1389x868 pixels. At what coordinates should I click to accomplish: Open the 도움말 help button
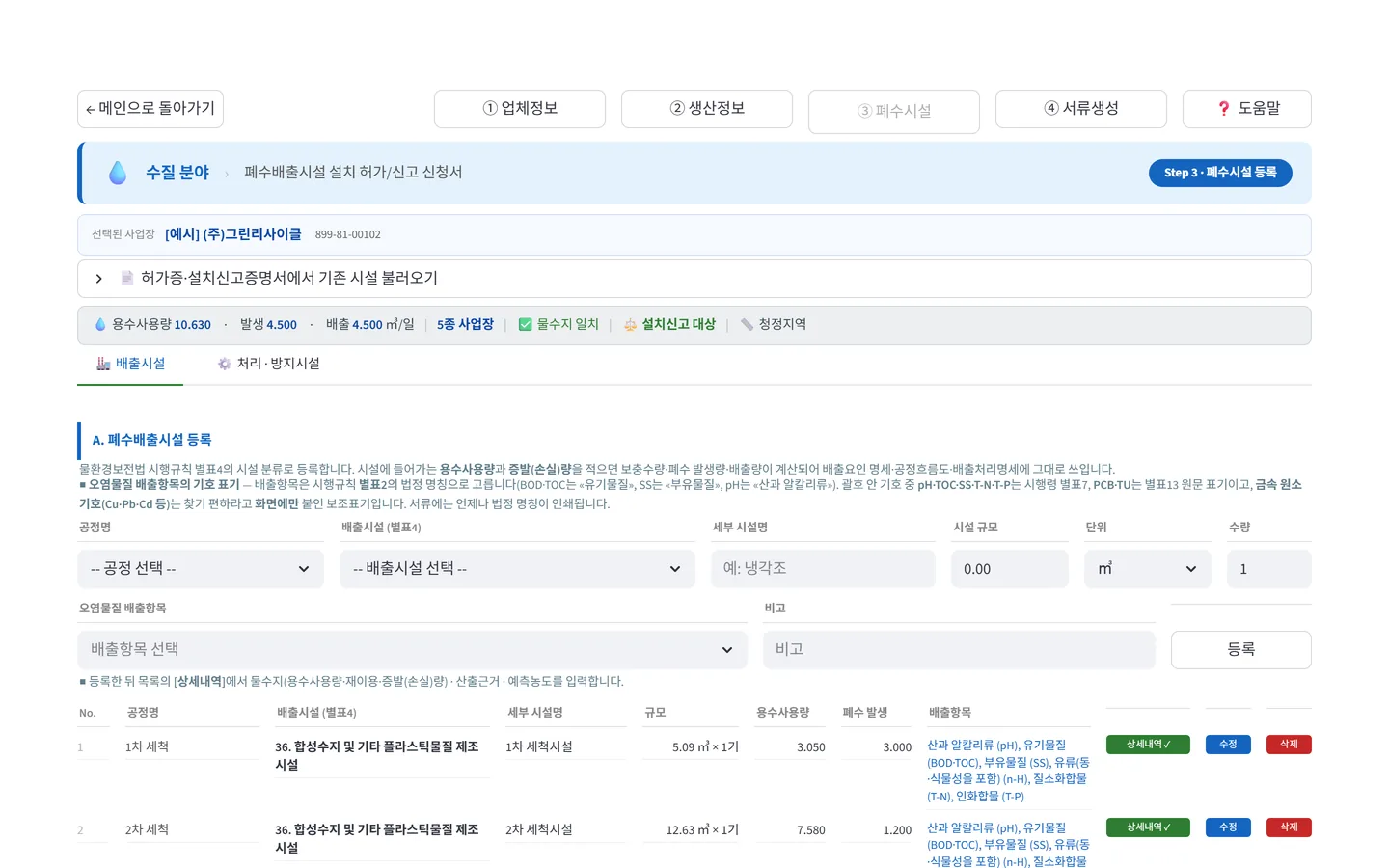pos(1247,109)
